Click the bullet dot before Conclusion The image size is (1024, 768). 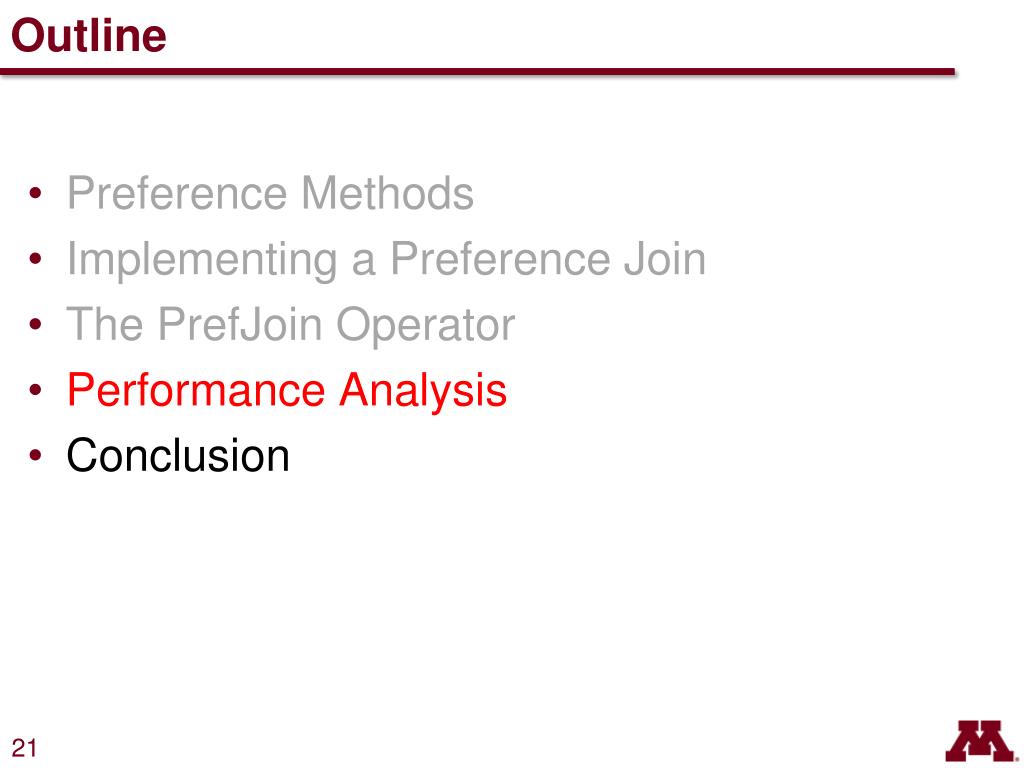(36, 455)
